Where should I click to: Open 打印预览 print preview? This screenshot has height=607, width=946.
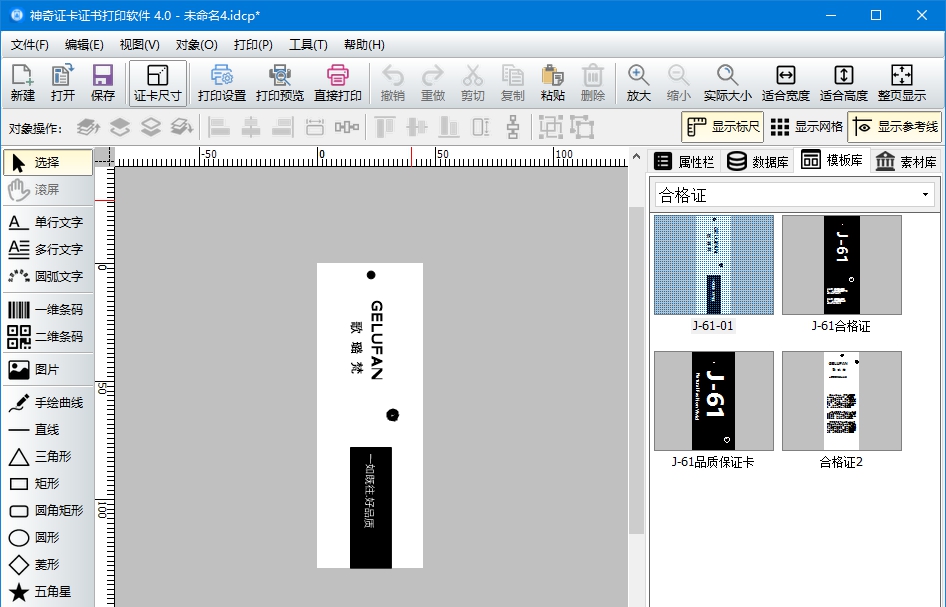279,82
